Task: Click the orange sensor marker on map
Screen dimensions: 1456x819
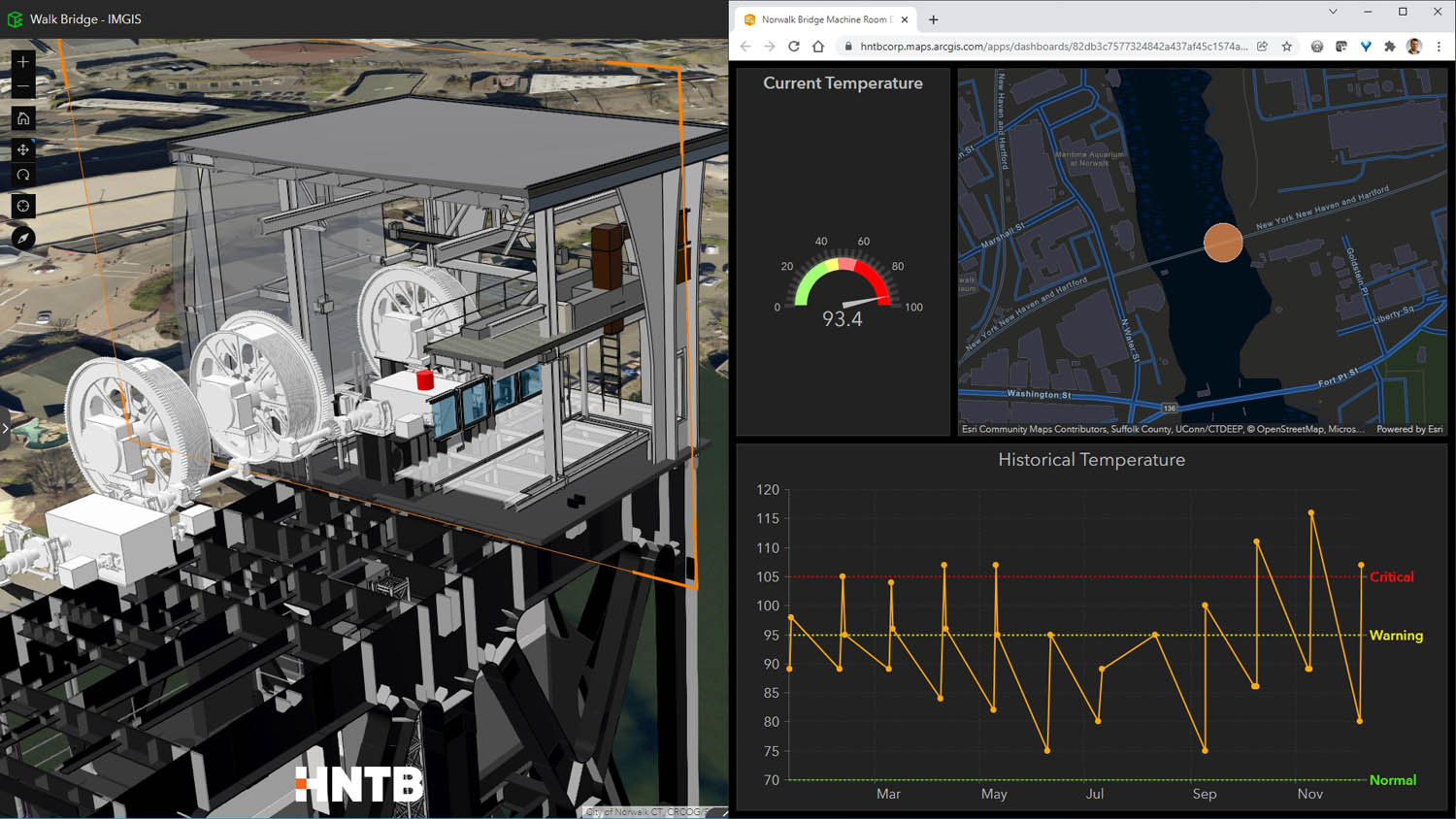Action: click(x=1223, y=243)
